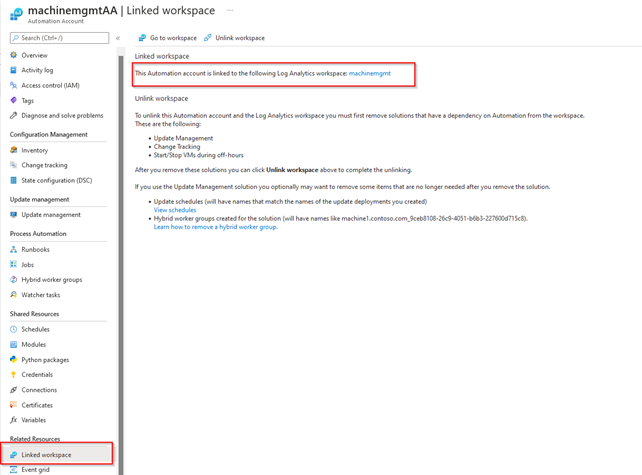Open Activity log icon

[14, 70]
